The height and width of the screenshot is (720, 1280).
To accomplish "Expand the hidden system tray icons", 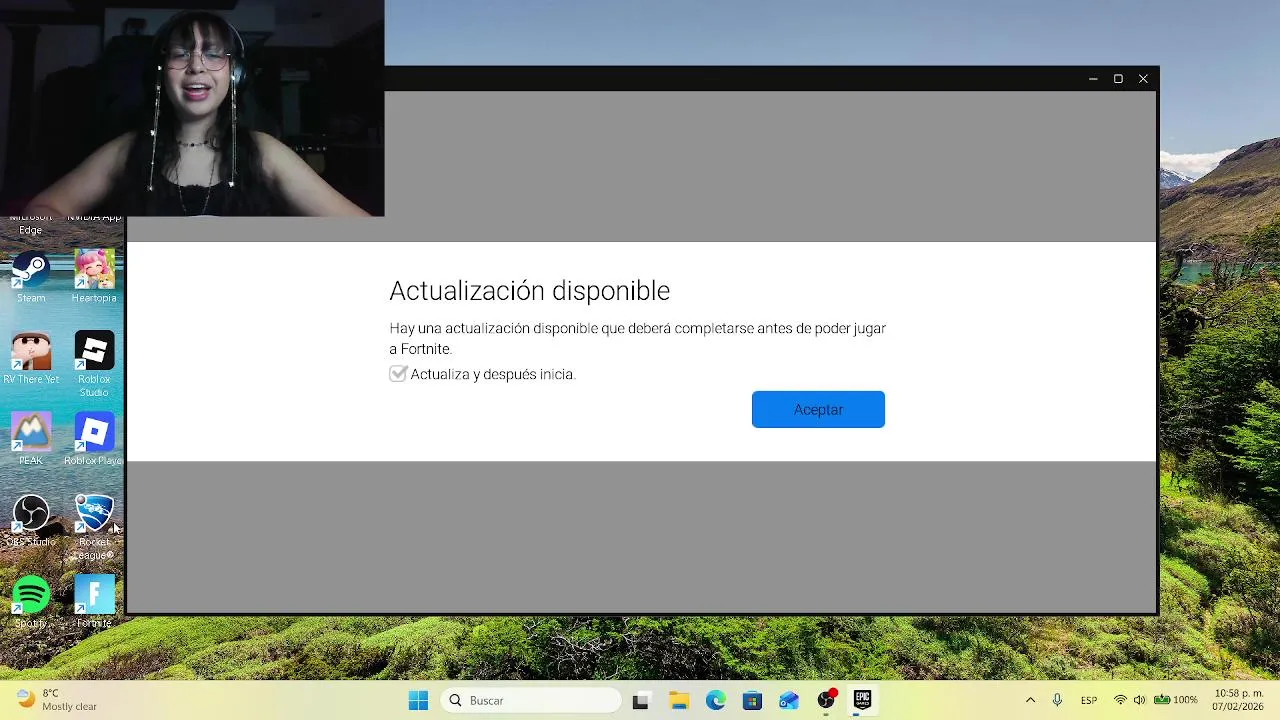I will [1030, 700].
